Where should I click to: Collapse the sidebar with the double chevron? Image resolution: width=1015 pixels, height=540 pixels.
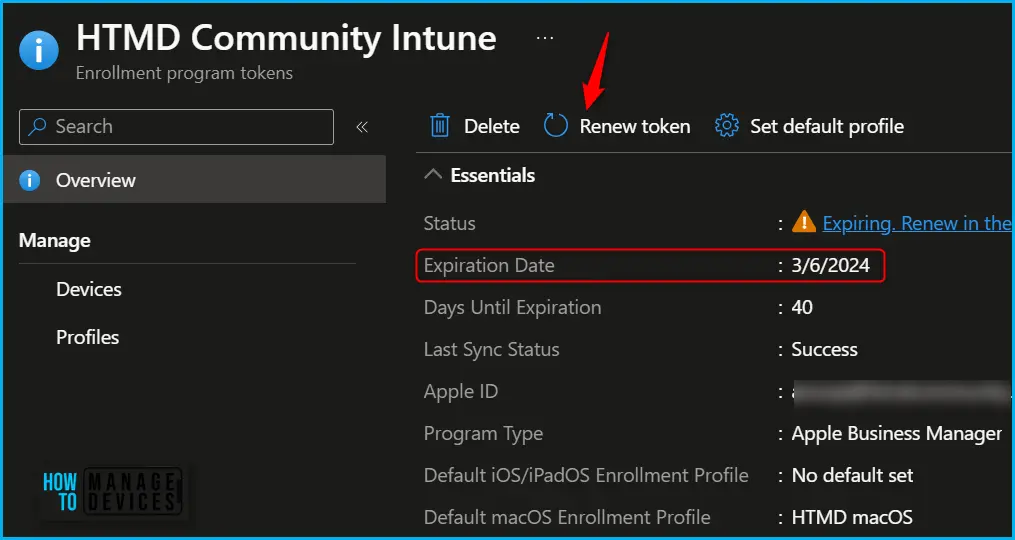362,127
